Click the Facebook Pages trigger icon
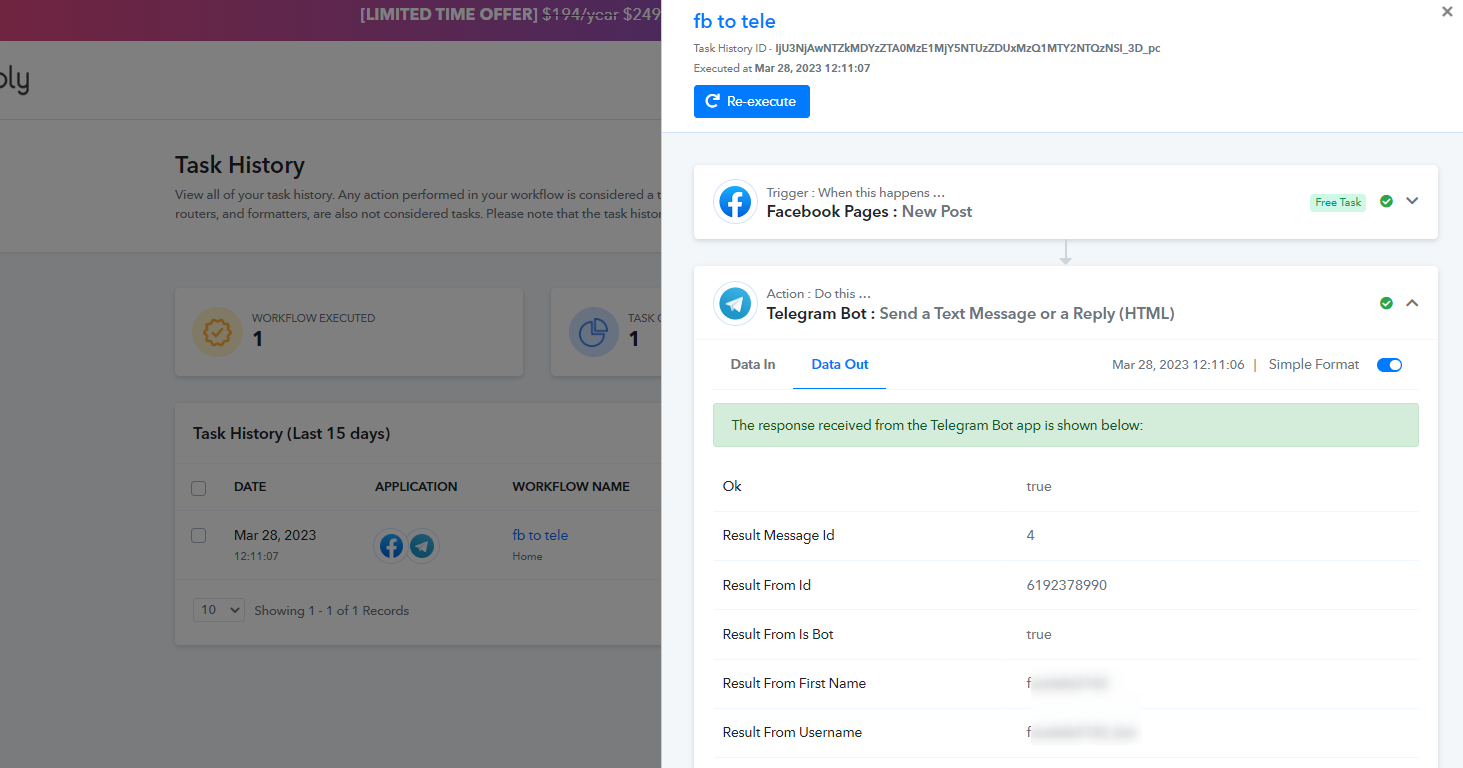 point(735,202)
